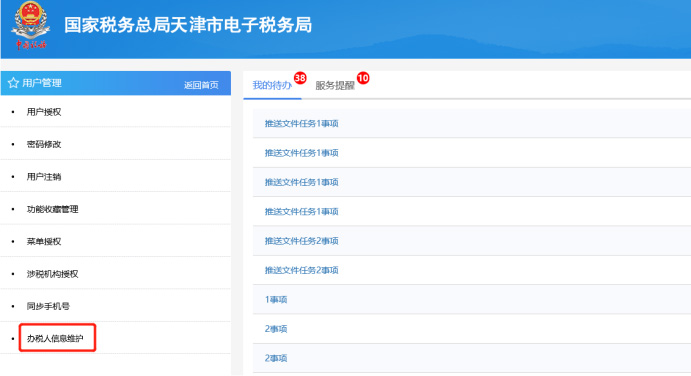Click the 用户管理 panel header
691x376 pixels.
pyautogui.click(x=115, y=83)
